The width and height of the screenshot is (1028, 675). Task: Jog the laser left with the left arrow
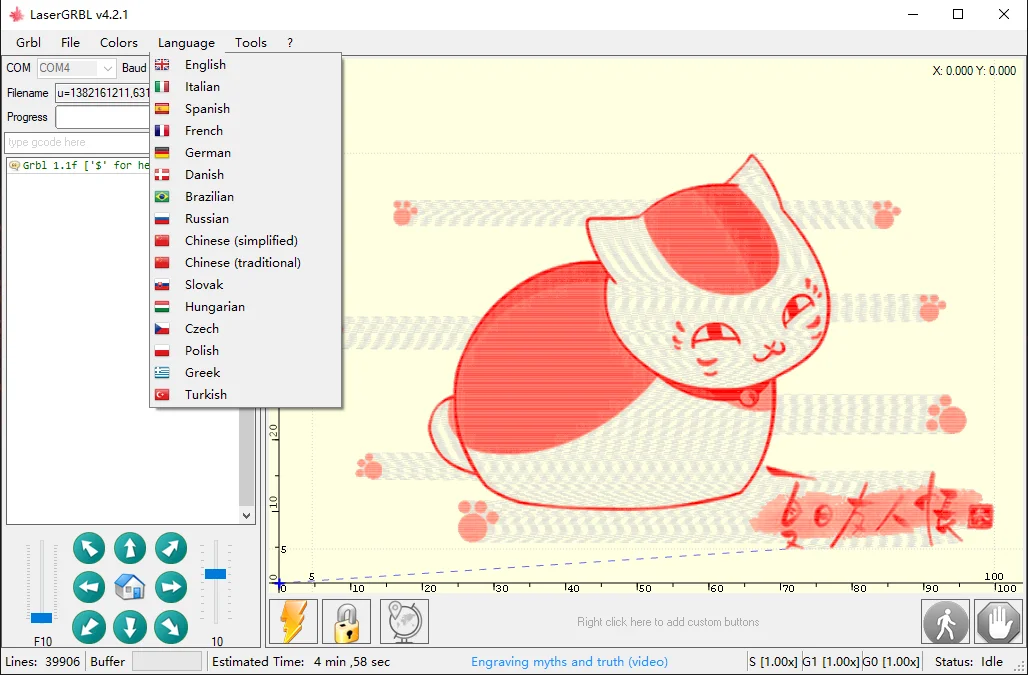click(x=89, y=587)
